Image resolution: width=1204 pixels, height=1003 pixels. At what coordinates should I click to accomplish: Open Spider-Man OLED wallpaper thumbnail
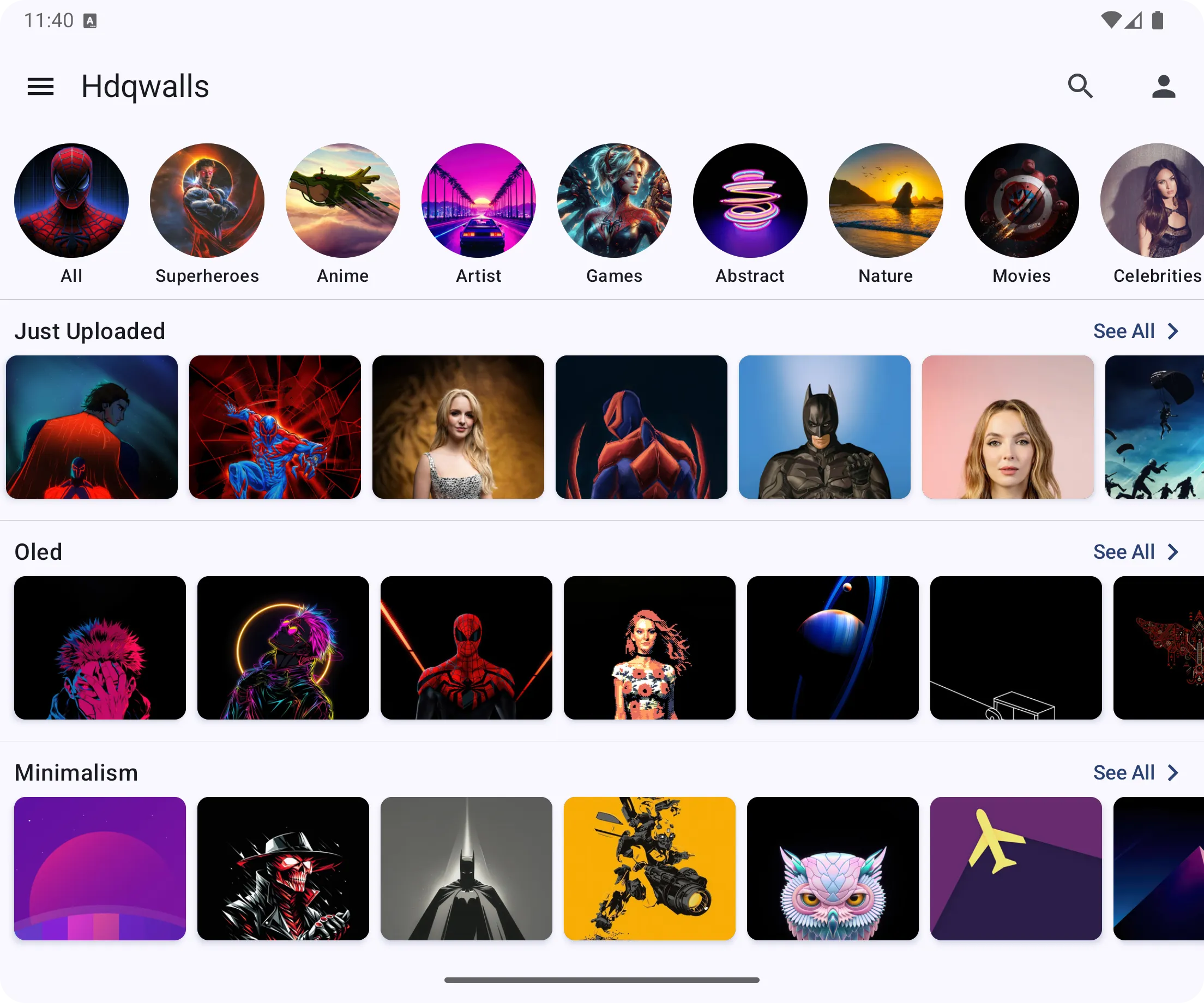pos(466,647)
